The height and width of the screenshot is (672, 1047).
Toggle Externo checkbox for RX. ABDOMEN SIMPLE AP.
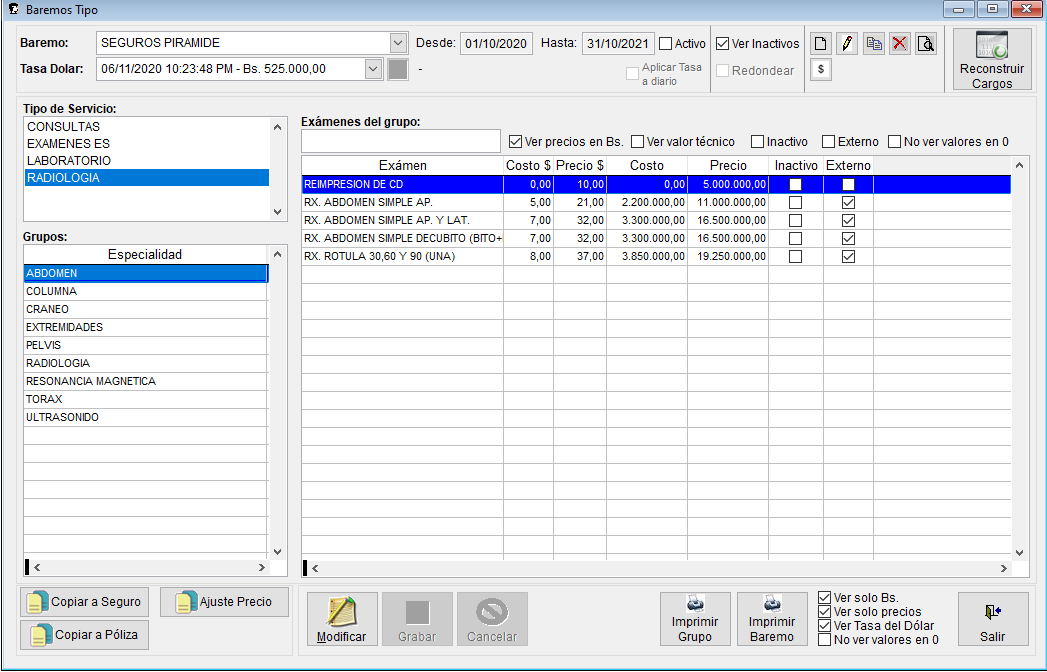click(849, 202)
